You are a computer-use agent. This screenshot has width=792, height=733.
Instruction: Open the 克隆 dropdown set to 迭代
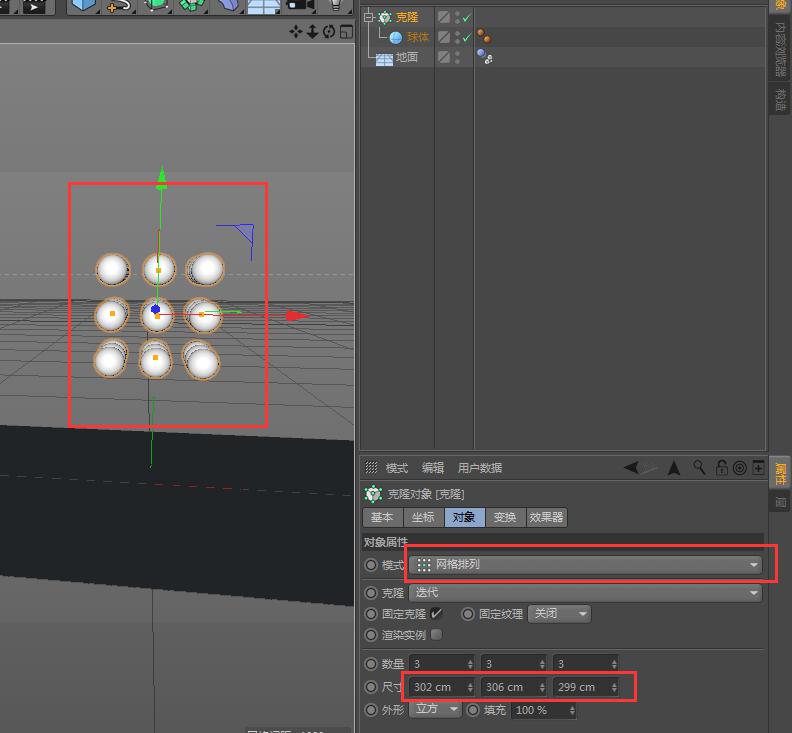click(586, 593)
